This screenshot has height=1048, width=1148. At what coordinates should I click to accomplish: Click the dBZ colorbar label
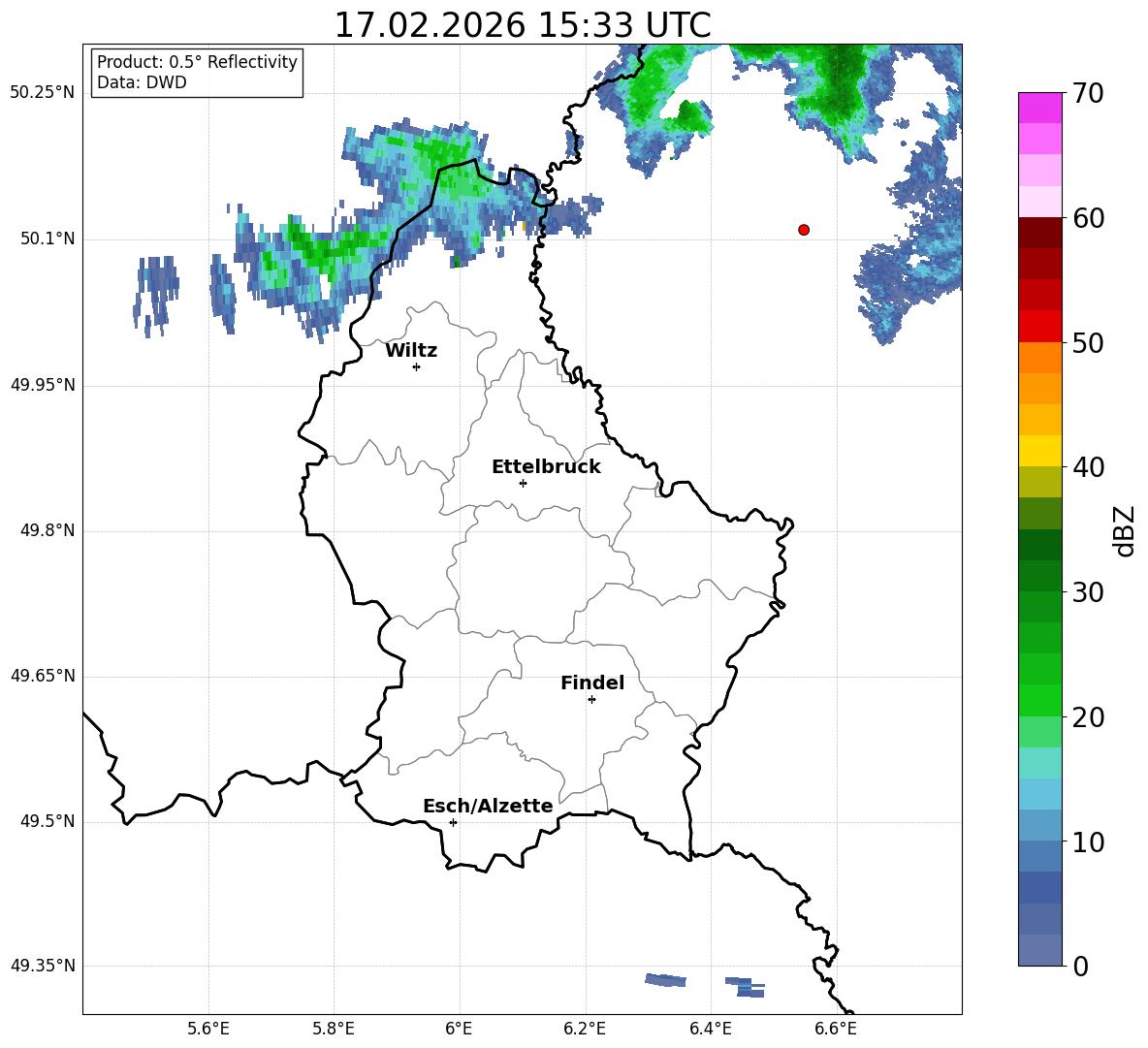pyautogui.click(x=1125, y=531)
